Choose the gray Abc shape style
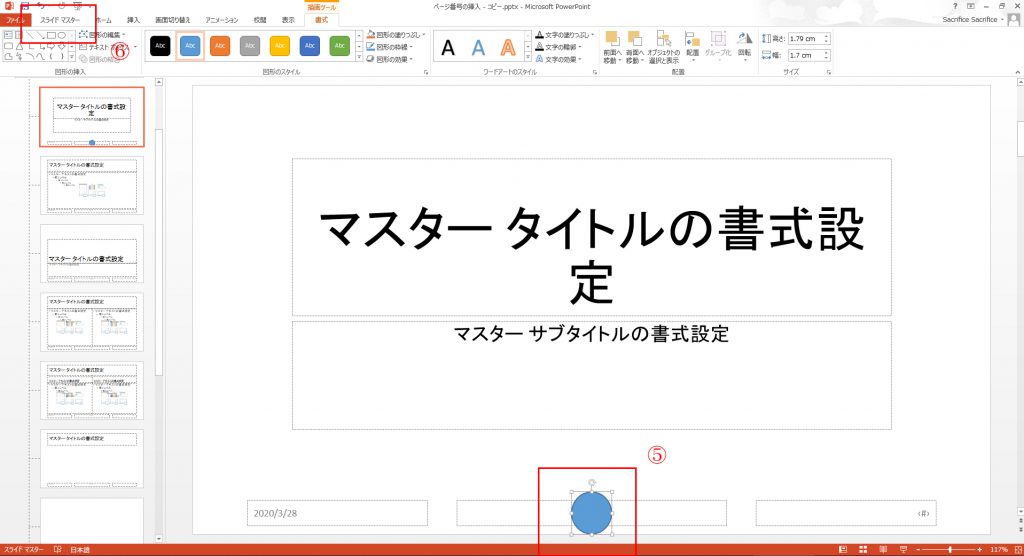Image resolution: width=1024 pixels, height=556 pixels. pyautogui.click(x=250, y=46)
